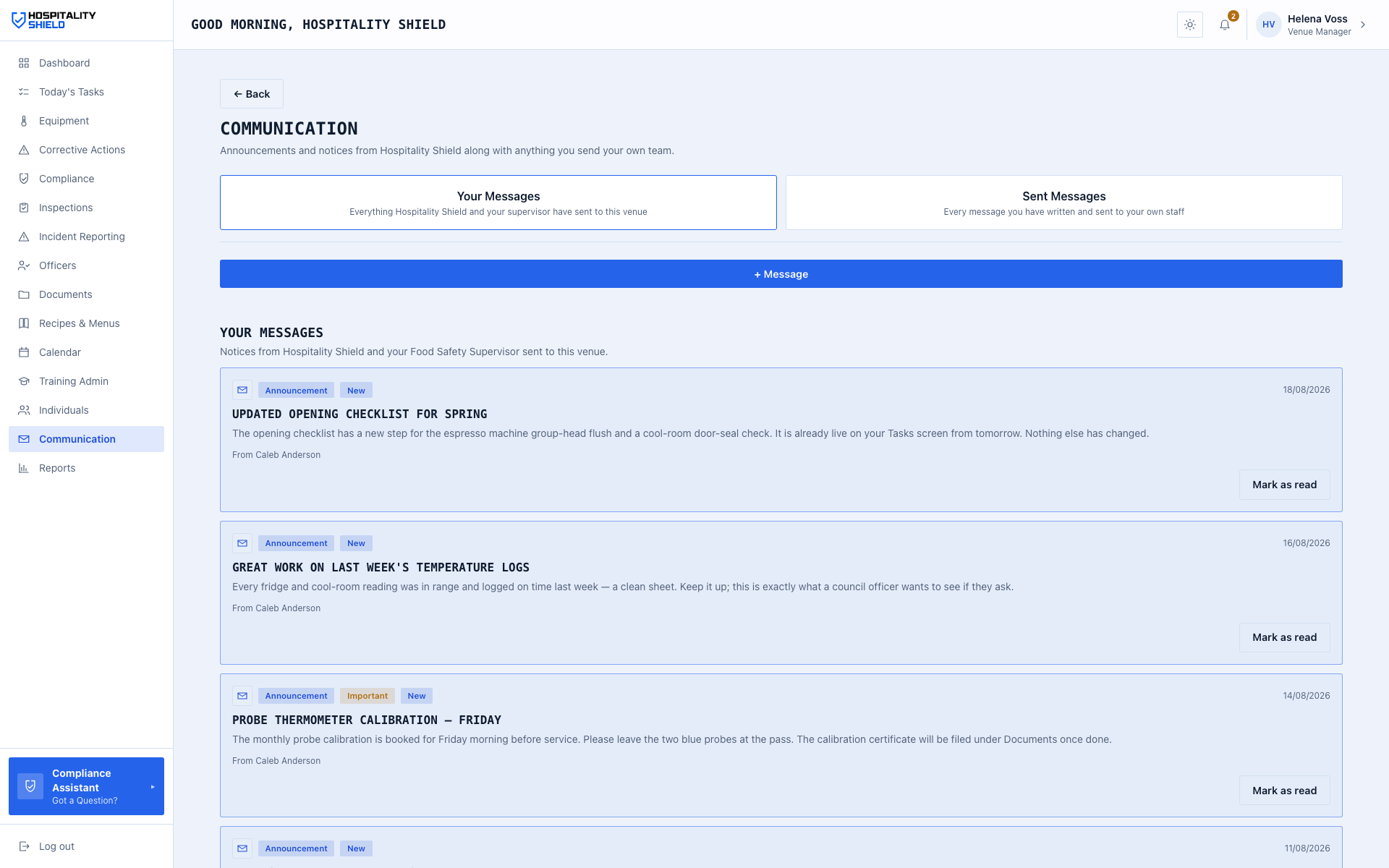
Task: Click the Compliance Assistant shield icon
Action: click(x=30, y=786)
